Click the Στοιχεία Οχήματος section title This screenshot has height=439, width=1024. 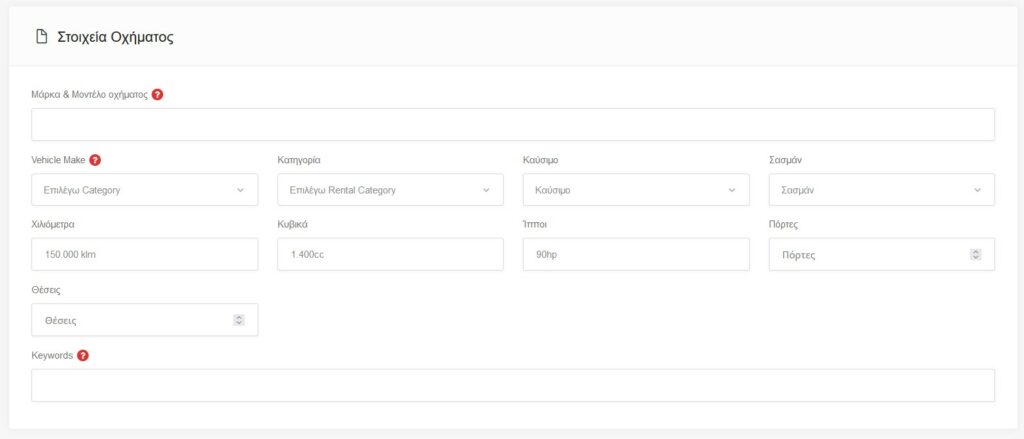pos(116,37)
